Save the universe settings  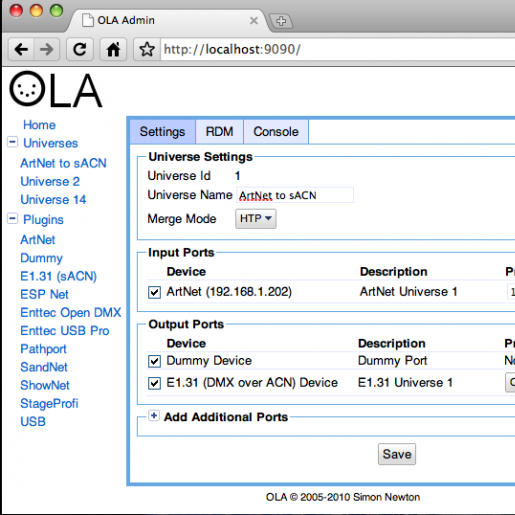(397, 454)
